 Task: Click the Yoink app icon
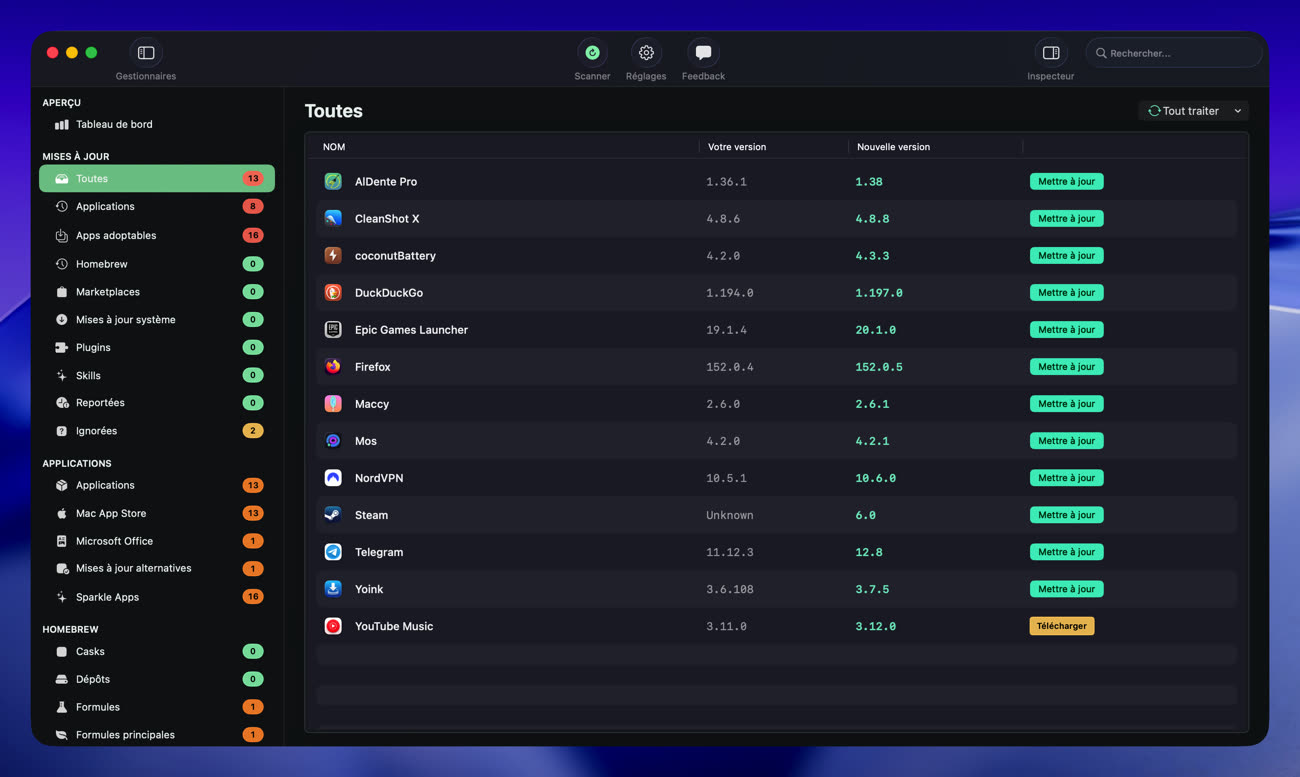point(333,589)
